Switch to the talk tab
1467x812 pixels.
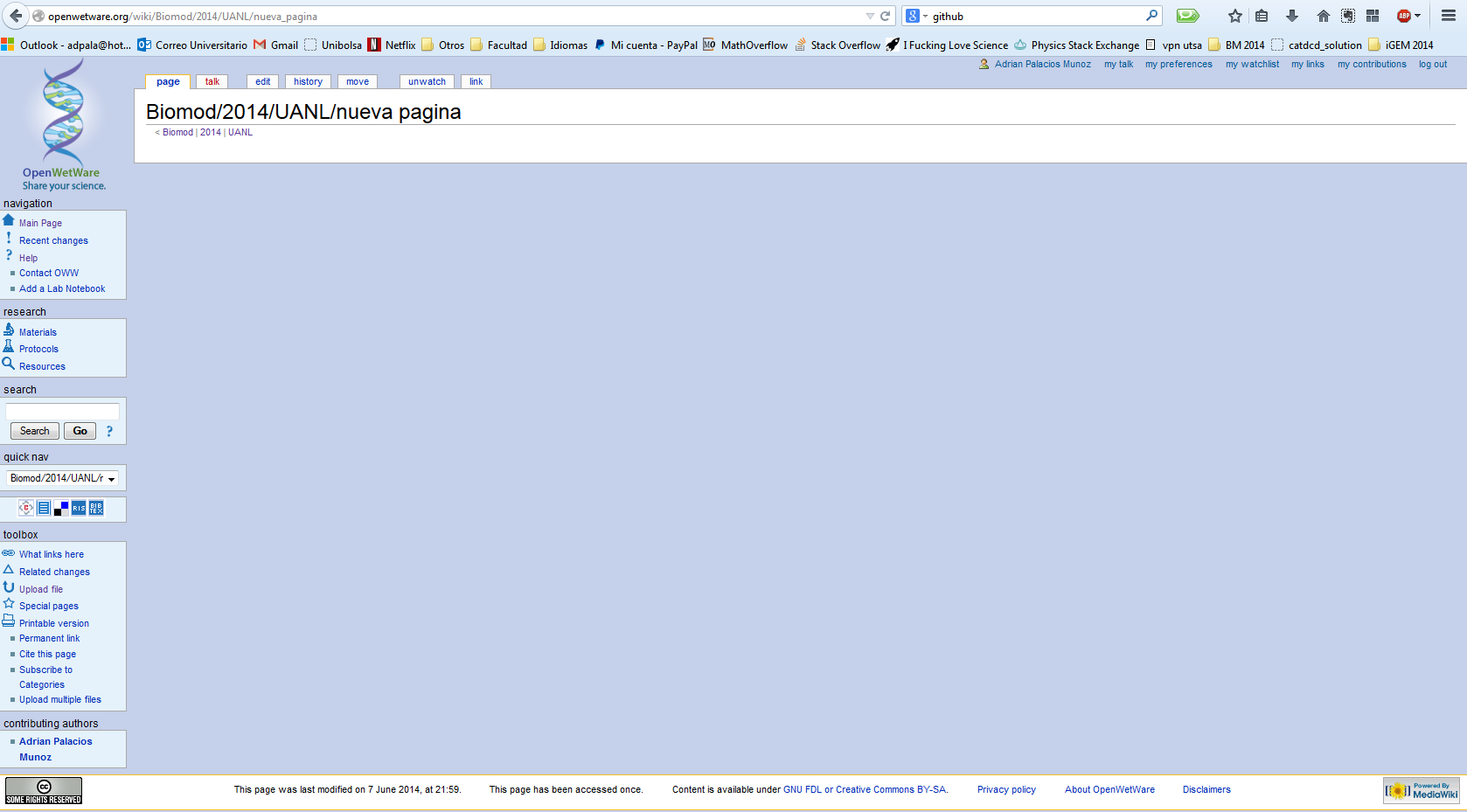pos(212,81)
